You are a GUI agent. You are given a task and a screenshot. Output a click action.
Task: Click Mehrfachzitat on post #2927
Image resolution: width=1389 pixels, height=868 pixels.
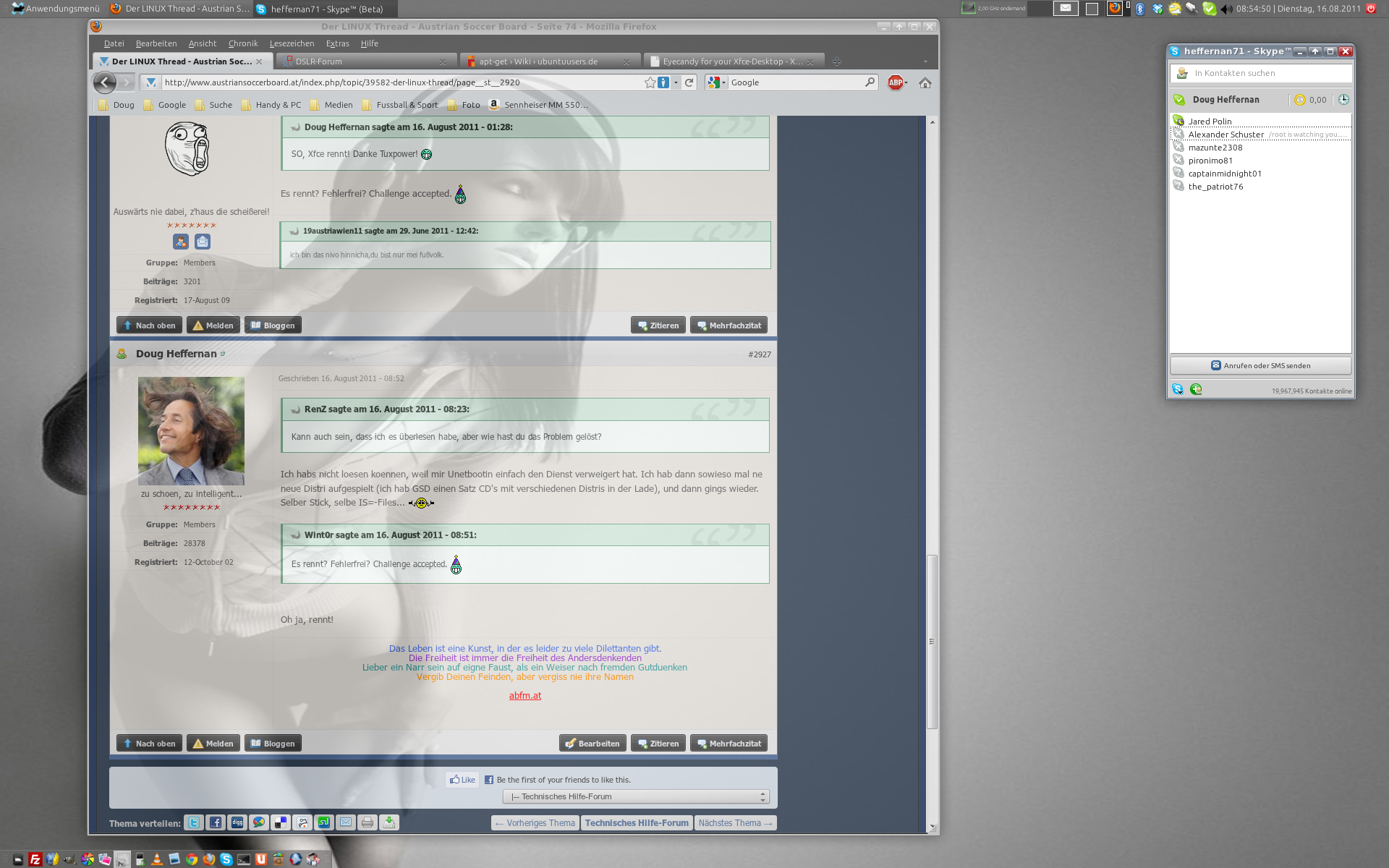729,743
